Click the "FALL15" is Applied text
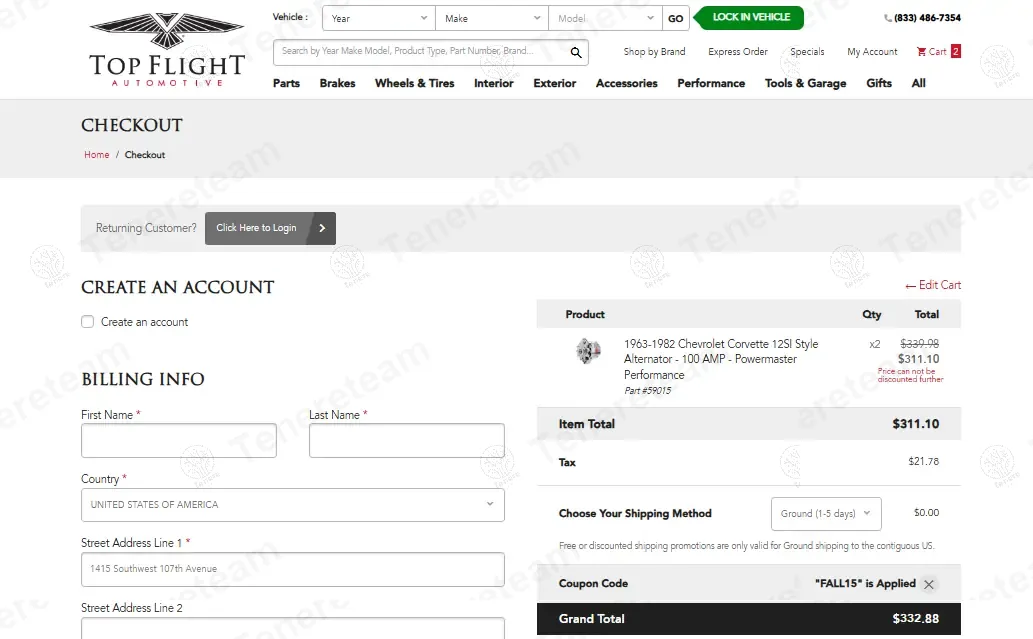This screenshot has height=639, width=1033. click(865, 584)
